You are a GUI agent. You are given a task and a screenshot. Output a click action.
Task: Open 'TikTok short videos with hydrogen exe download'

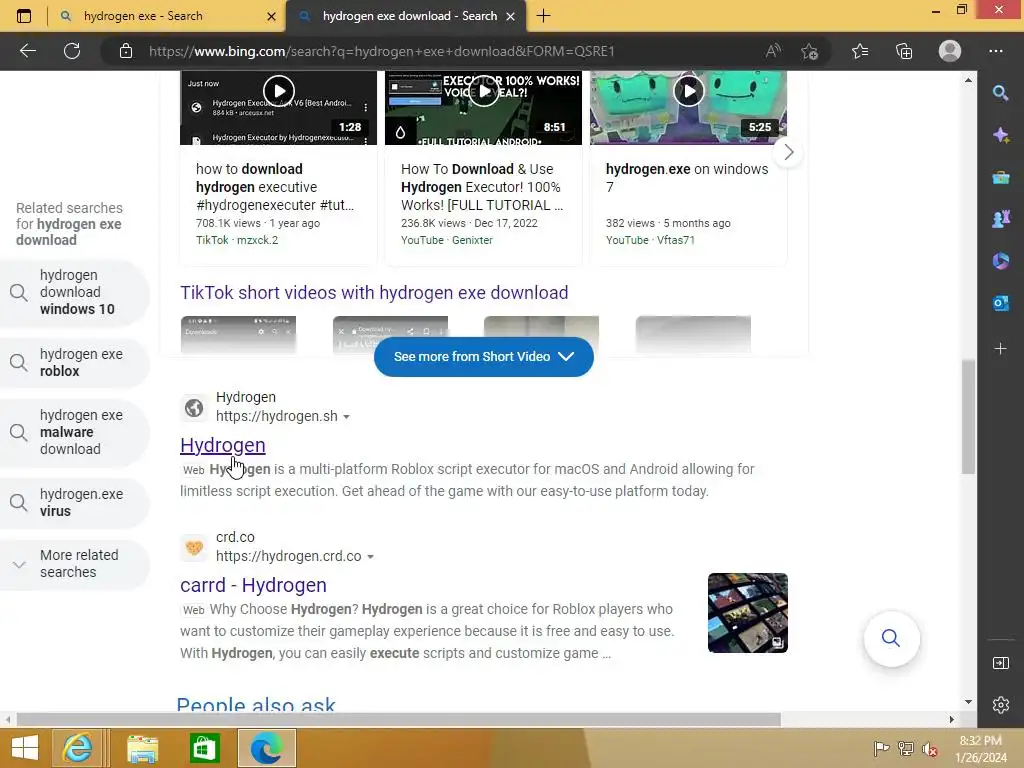(374, 293)
